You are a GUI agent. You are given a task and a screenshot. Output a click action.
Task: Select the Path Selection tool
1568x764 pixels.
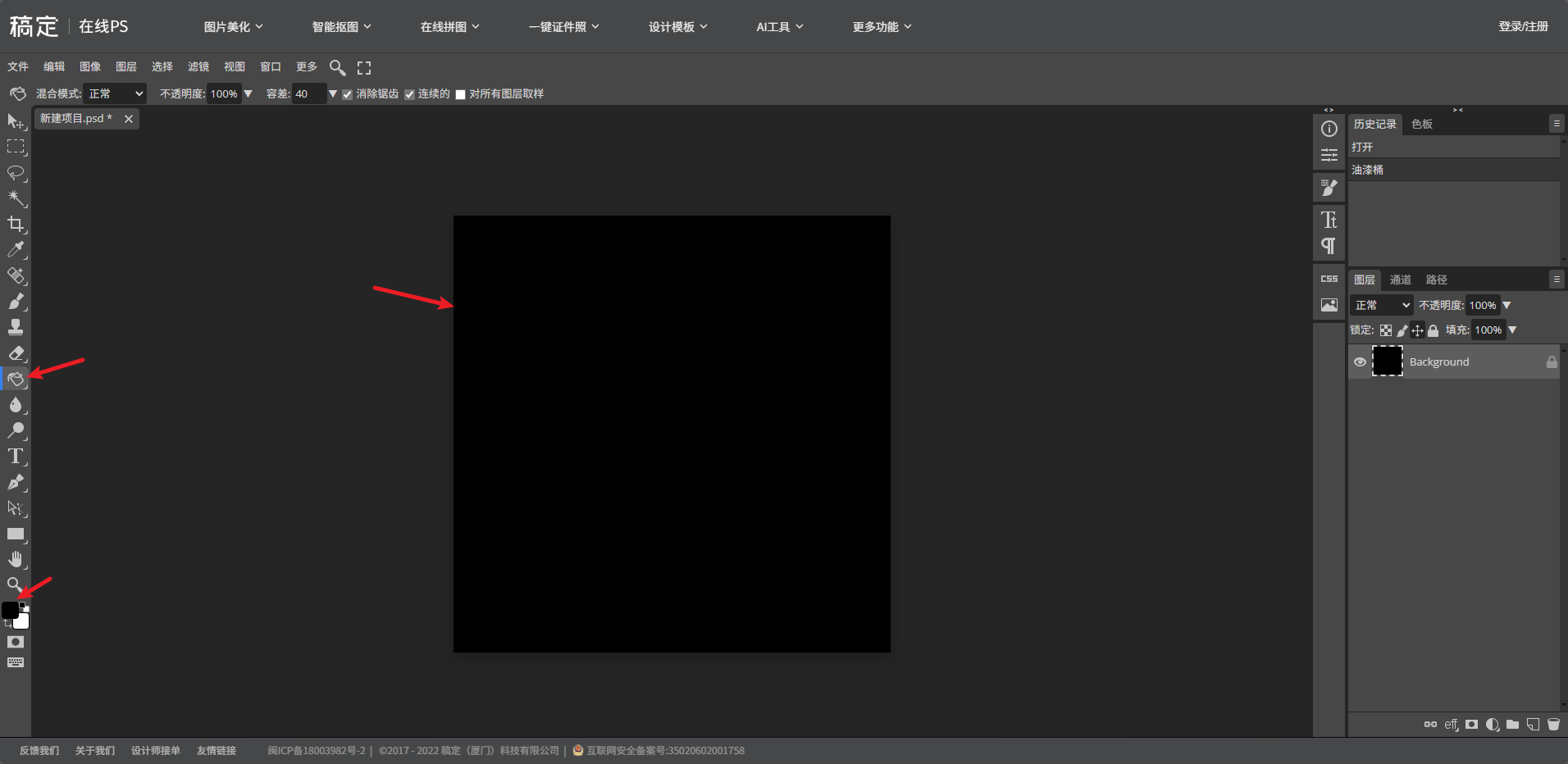16,508
